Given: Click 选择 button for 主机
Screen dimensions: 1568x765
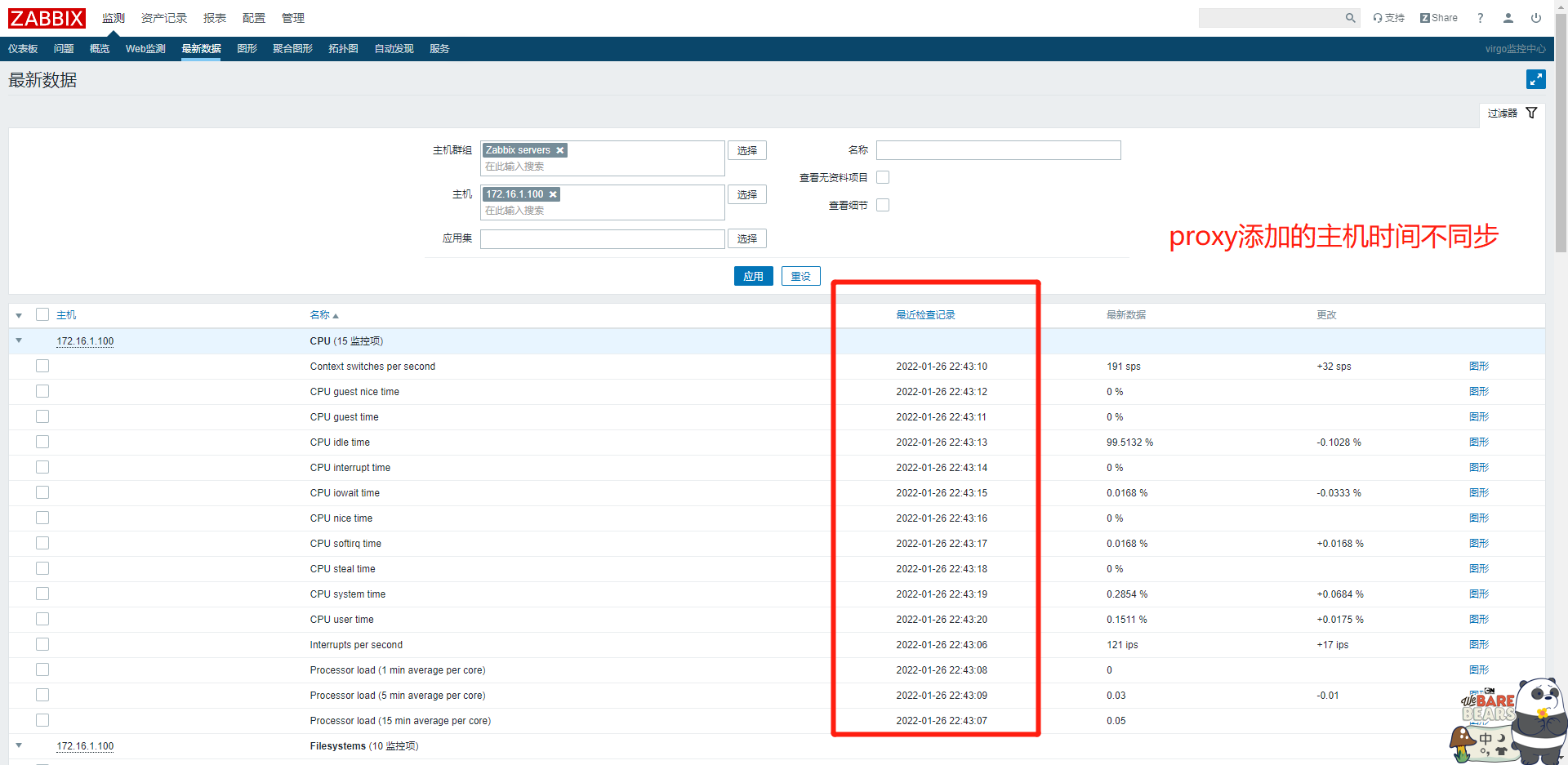Looking at the screenshot, I should pyautogui.click(x=747, y=194).
